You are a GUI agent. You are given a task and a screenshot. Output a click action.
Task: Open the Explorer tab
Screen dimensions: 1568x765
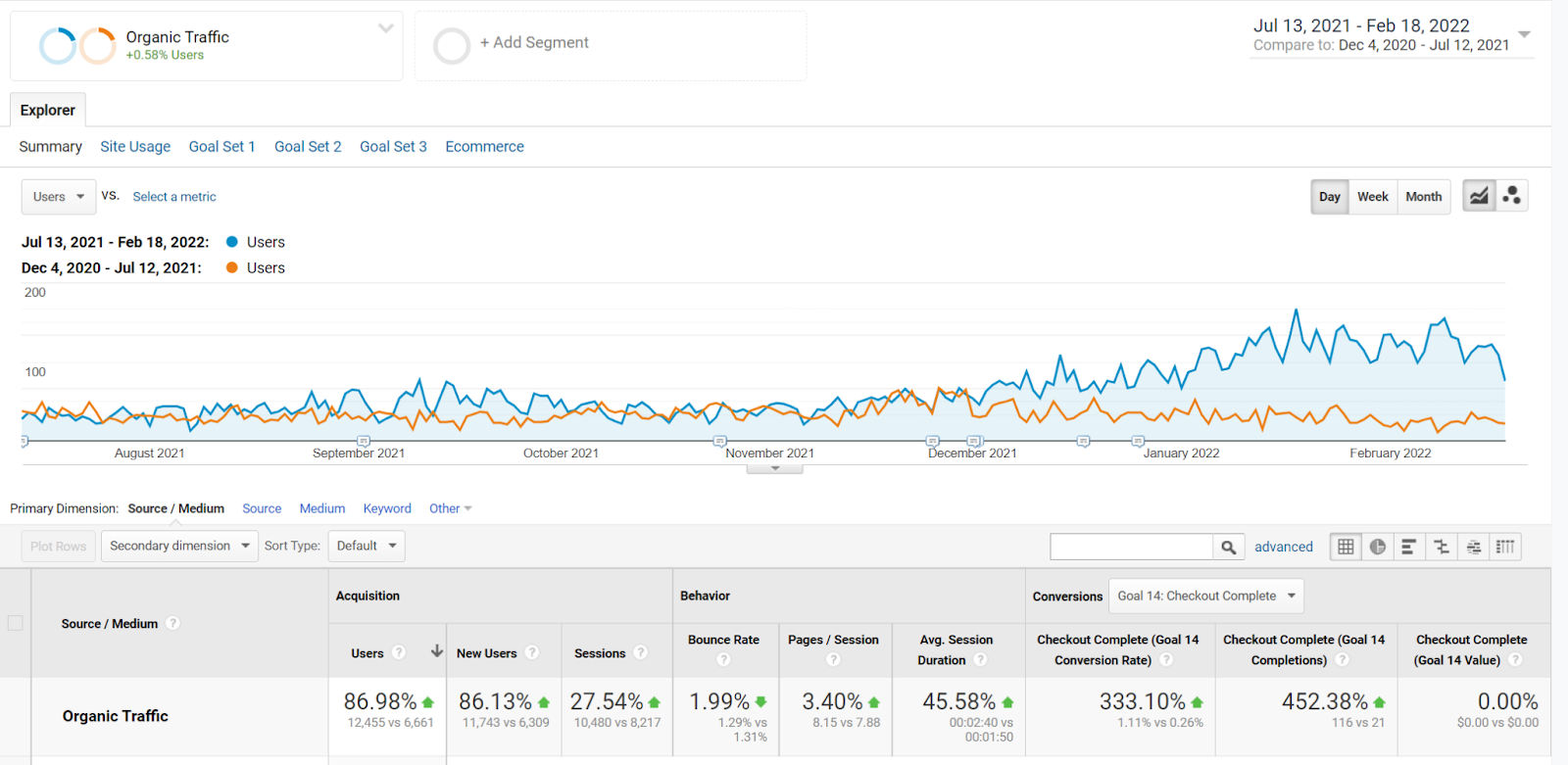(x=48, y=110)
